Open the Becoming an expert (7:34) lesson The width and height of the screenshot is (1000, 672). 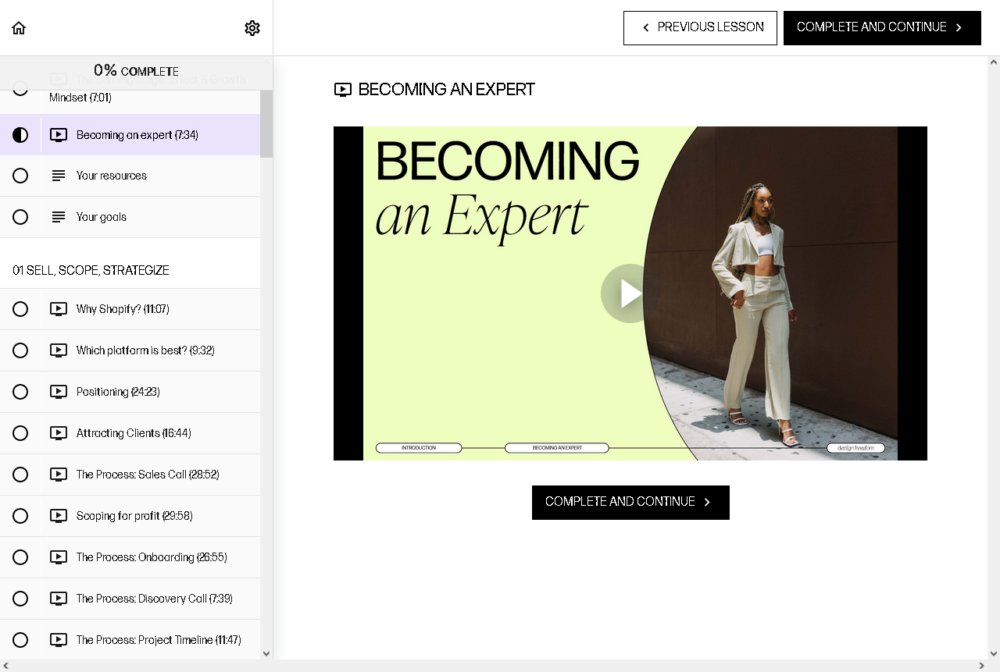[130, 135]
